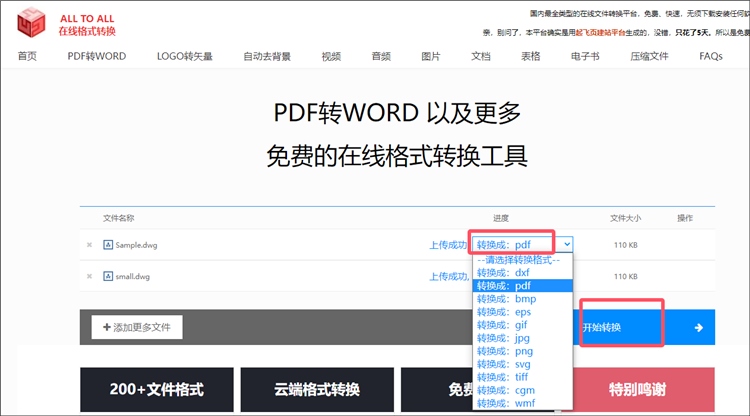Click the 200+文件格式 tile
Viewport: 750px width, 416px height.
(x=156, y=390)
